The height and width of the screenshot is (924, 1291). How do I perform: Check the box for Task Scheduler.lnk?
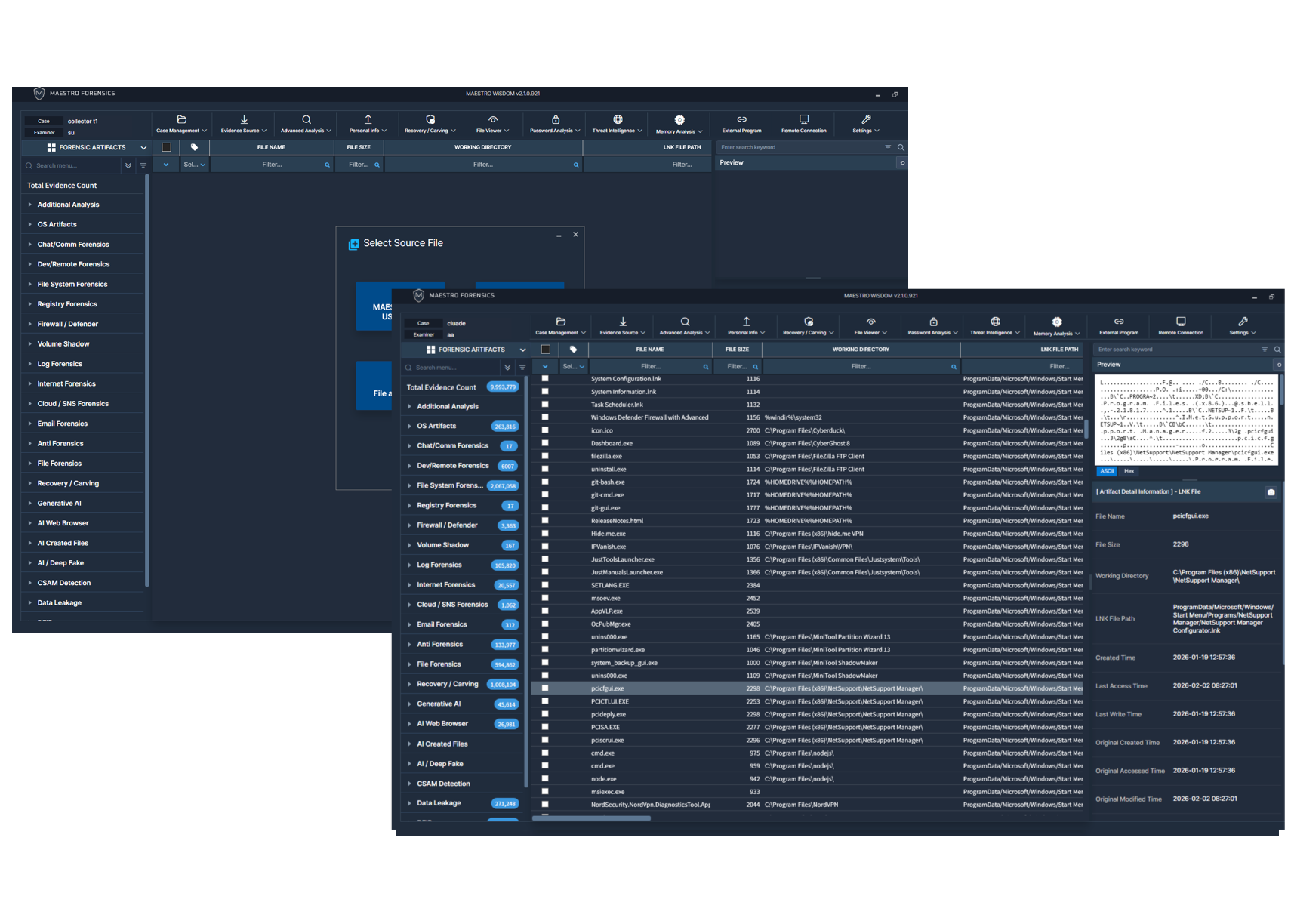point(545,405)
